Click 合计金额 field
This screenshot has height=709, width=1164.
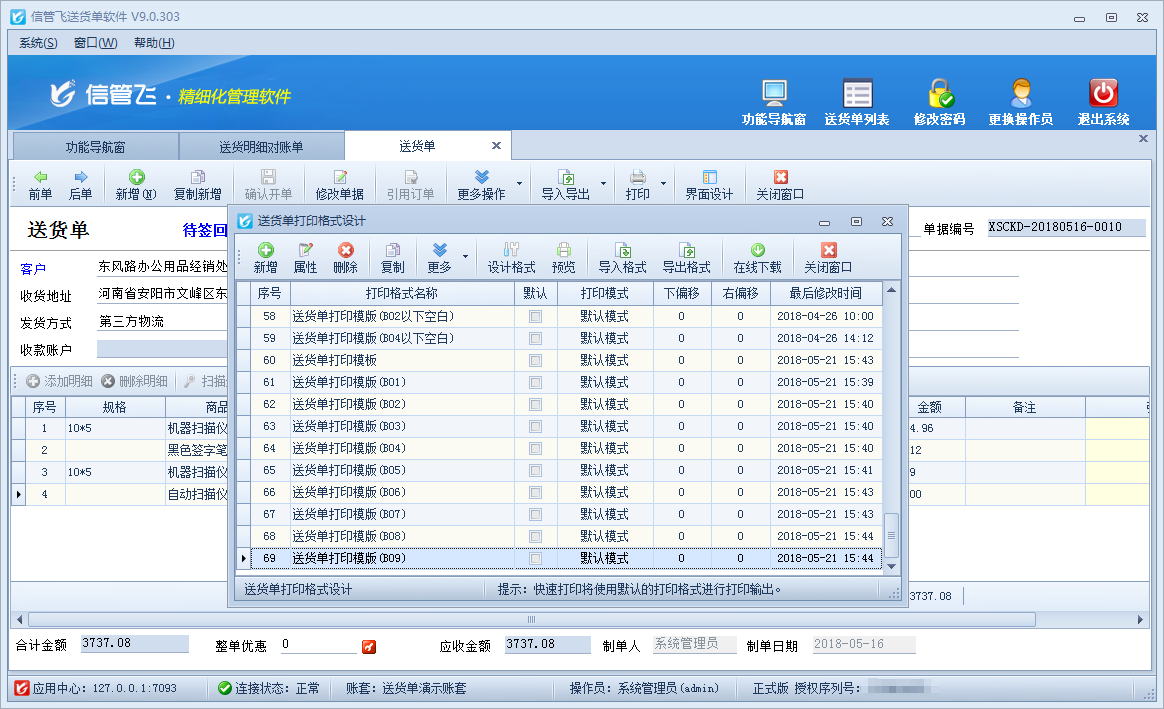coord(134,644)
